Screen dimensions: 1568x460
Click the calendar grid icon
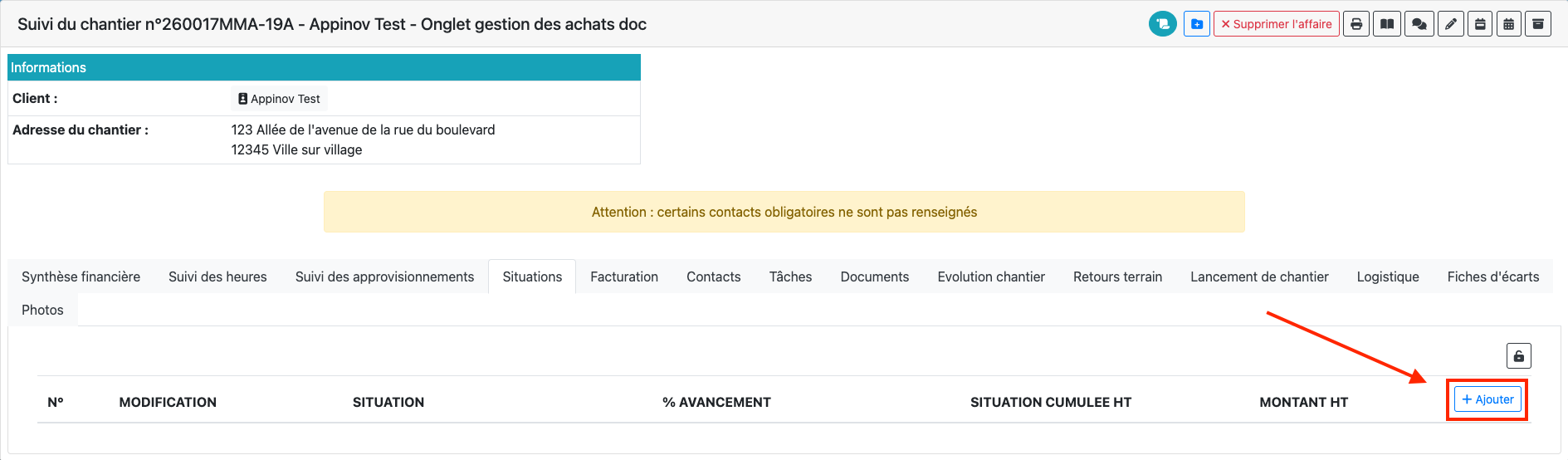pyautogui.click(x=1509, y=24)
